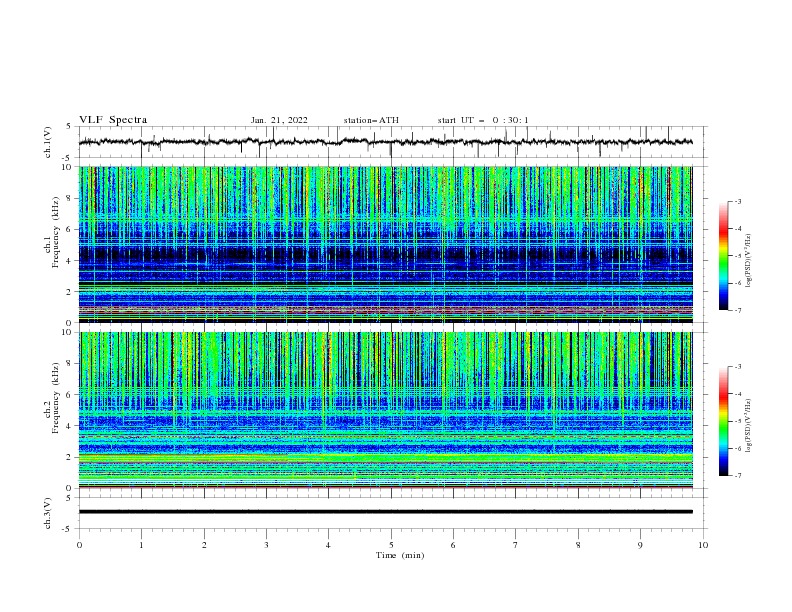Click time axis tick label "9"
This screenshot has width=792, height=612.
[x=640, y=545]
